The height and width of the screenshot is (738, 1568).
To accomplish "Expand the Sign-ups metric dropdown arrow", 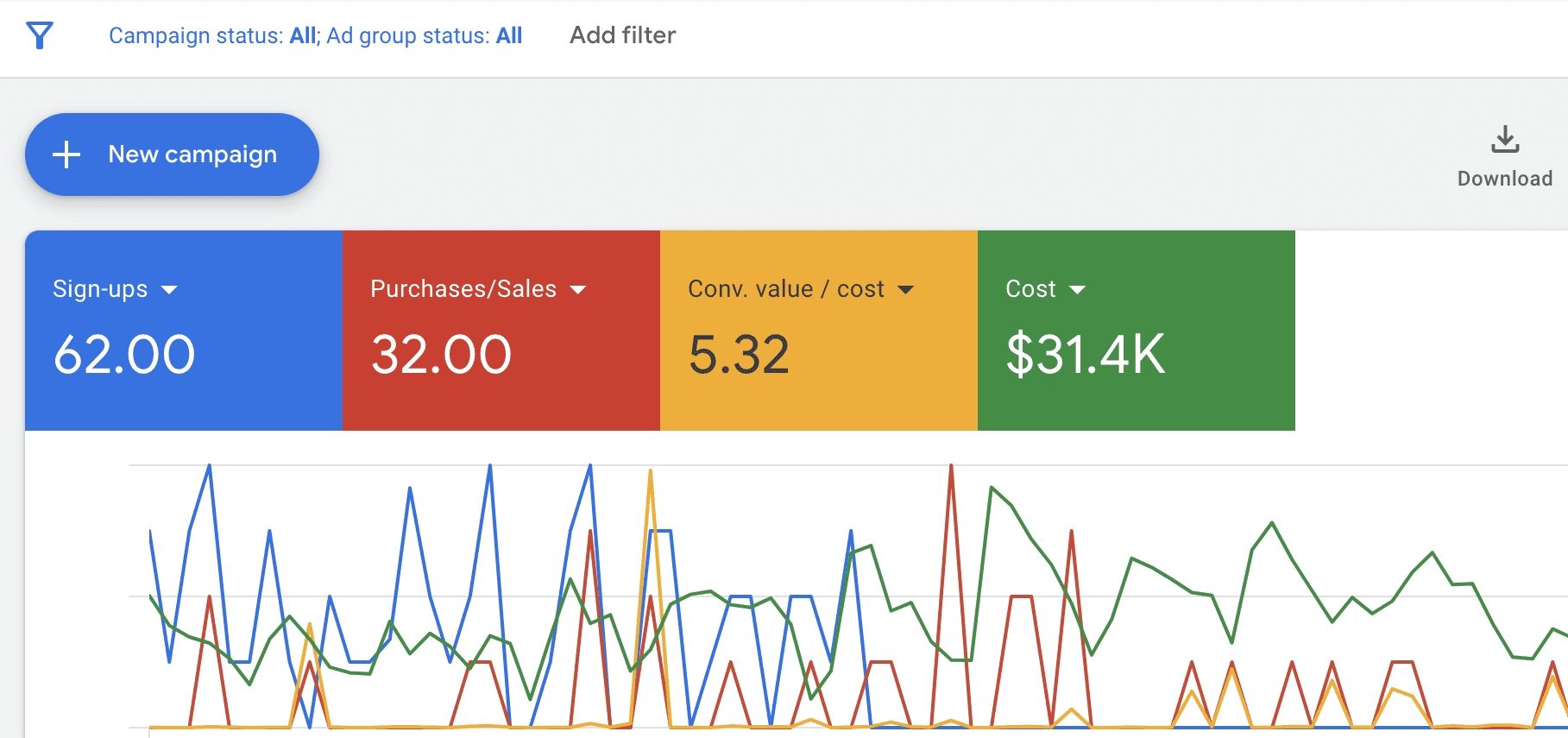I will [169, 290].
